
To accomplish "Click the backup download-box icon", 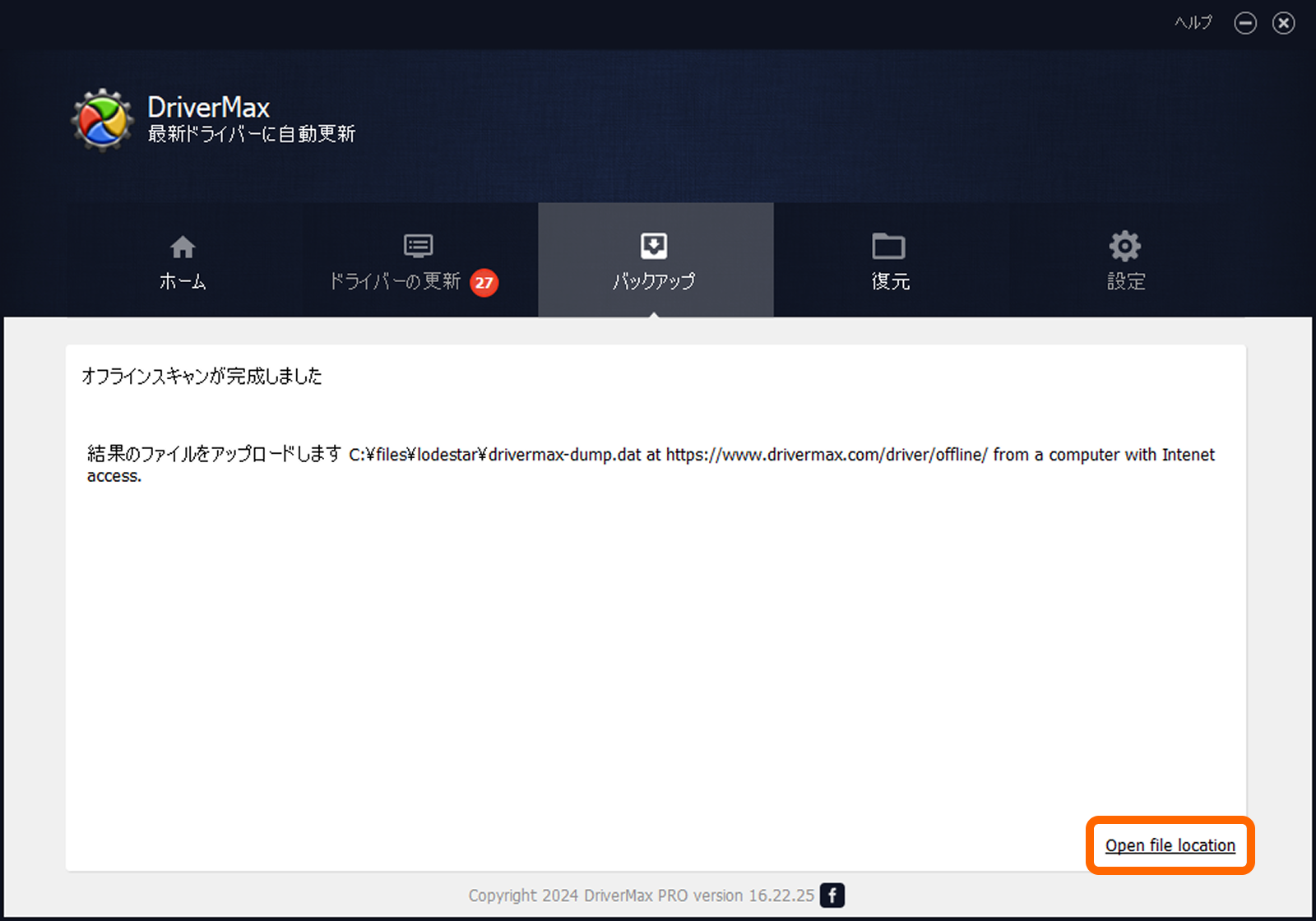I will pyautogui.click(x=654, y=246).
